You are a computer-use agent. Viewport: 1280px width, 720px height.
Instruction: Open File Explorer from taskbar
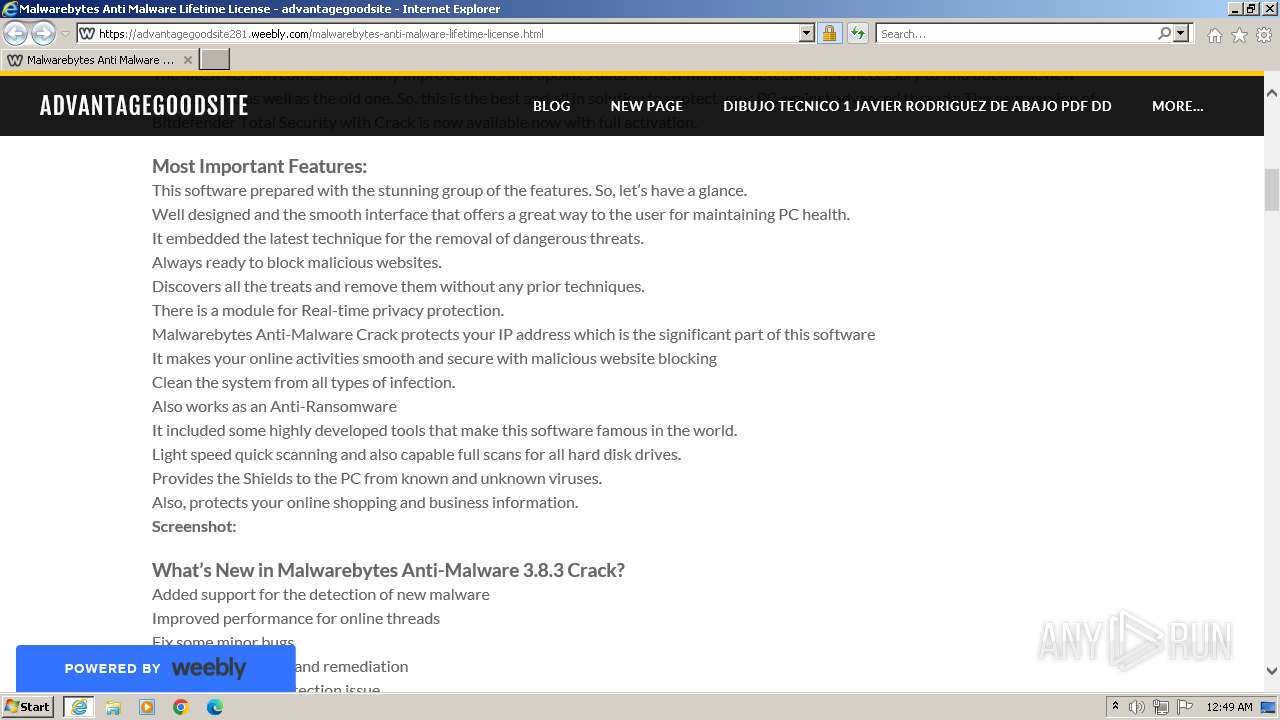(113, 707)
